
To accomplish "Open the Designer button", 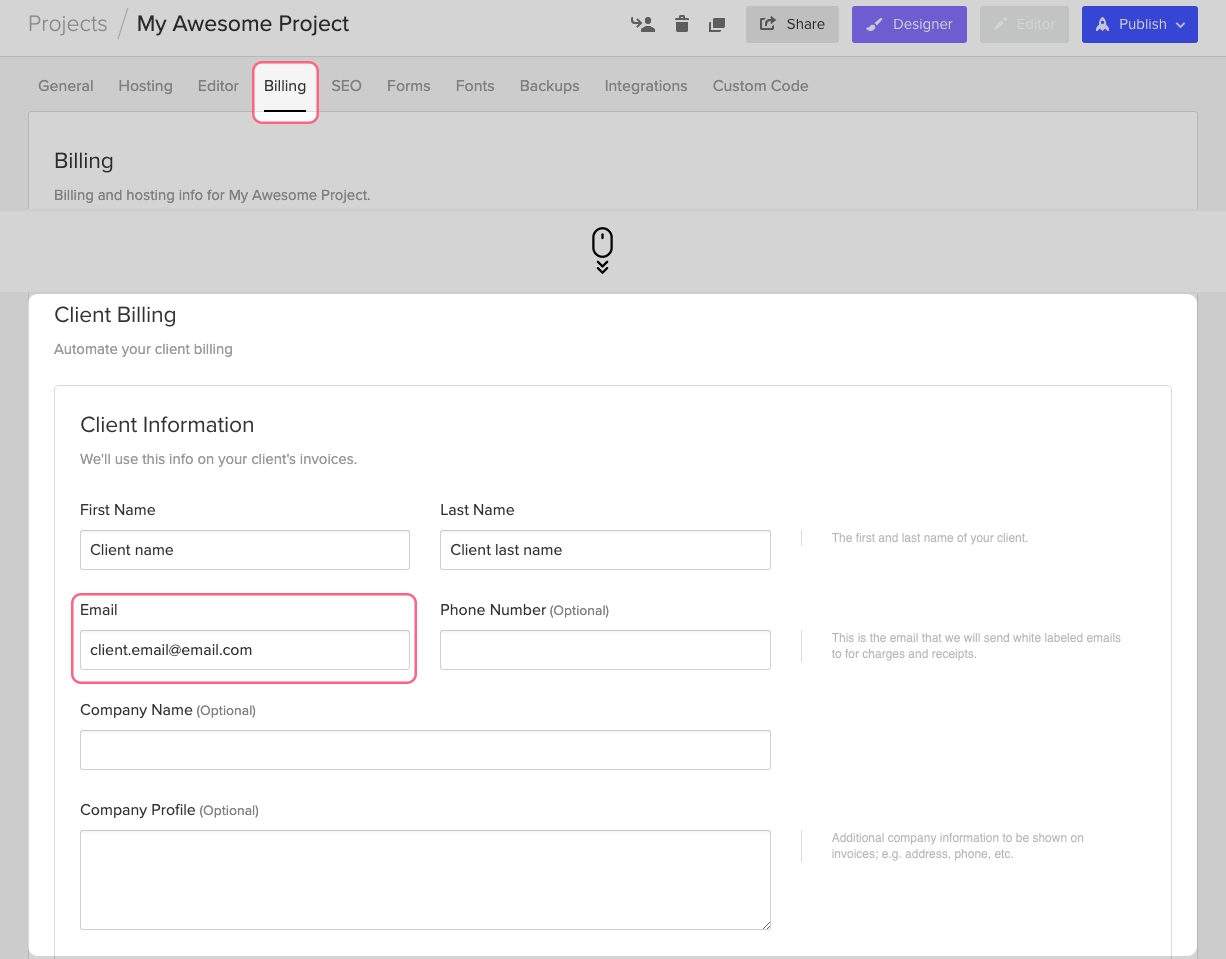I will [909, 24].
